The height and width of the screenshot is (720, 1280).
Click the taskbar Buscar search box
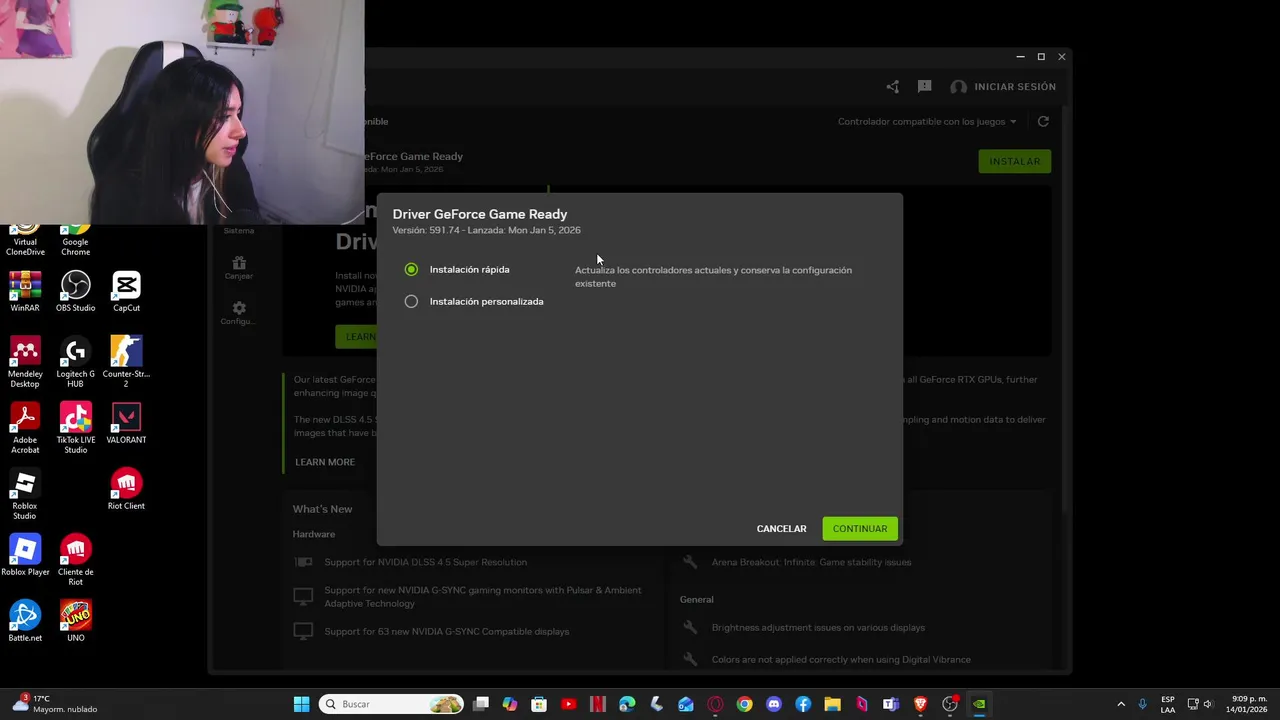click(x=391, y=704)
